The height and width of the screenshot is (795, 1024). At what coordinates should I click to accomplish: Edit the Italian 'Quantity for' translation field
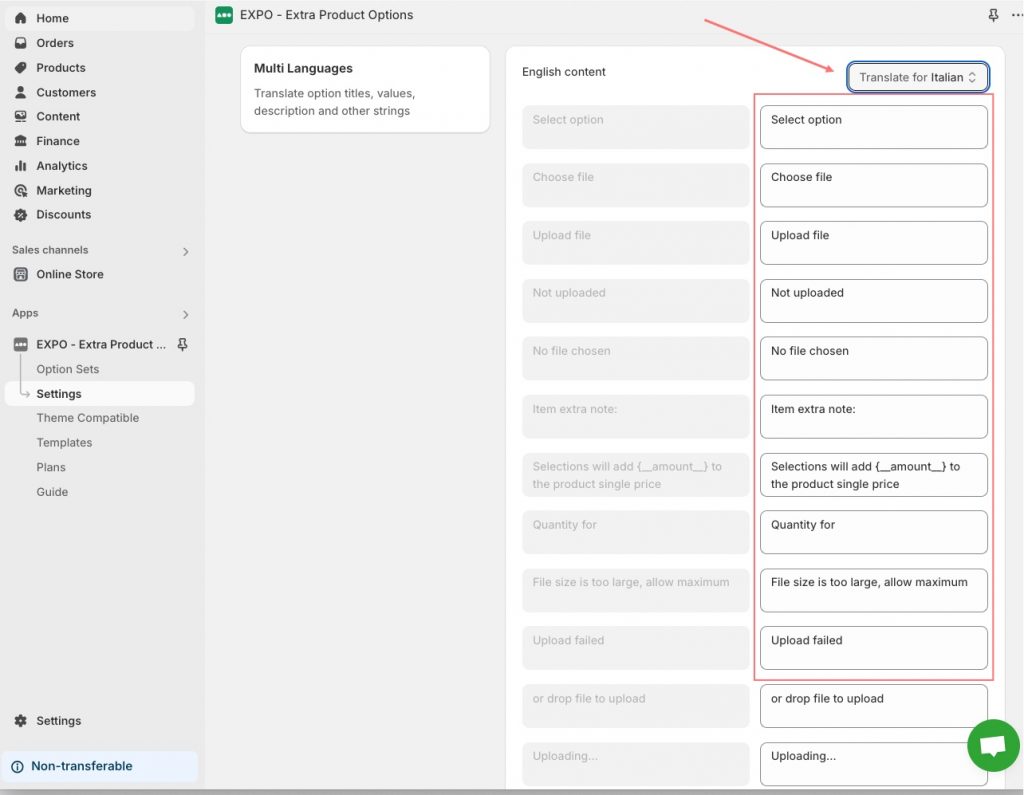coord(873,532)
